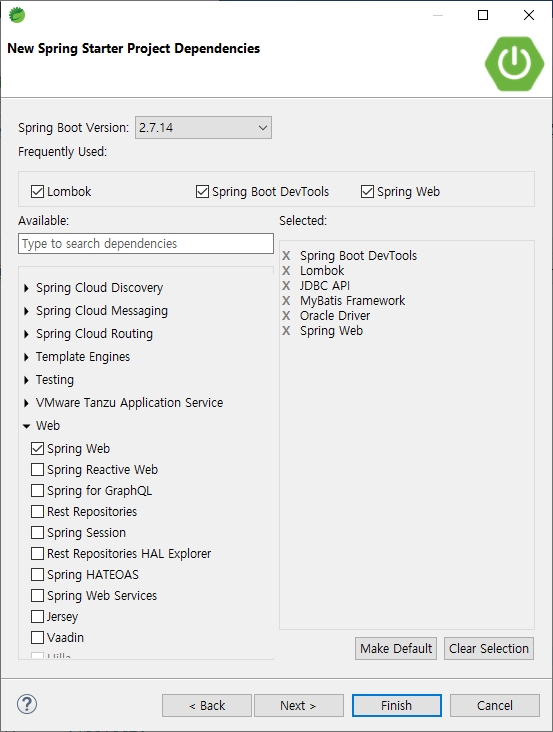
Task: Uncheck Spring Boot DevTools in Frequently Used
Action: (202, 191)
